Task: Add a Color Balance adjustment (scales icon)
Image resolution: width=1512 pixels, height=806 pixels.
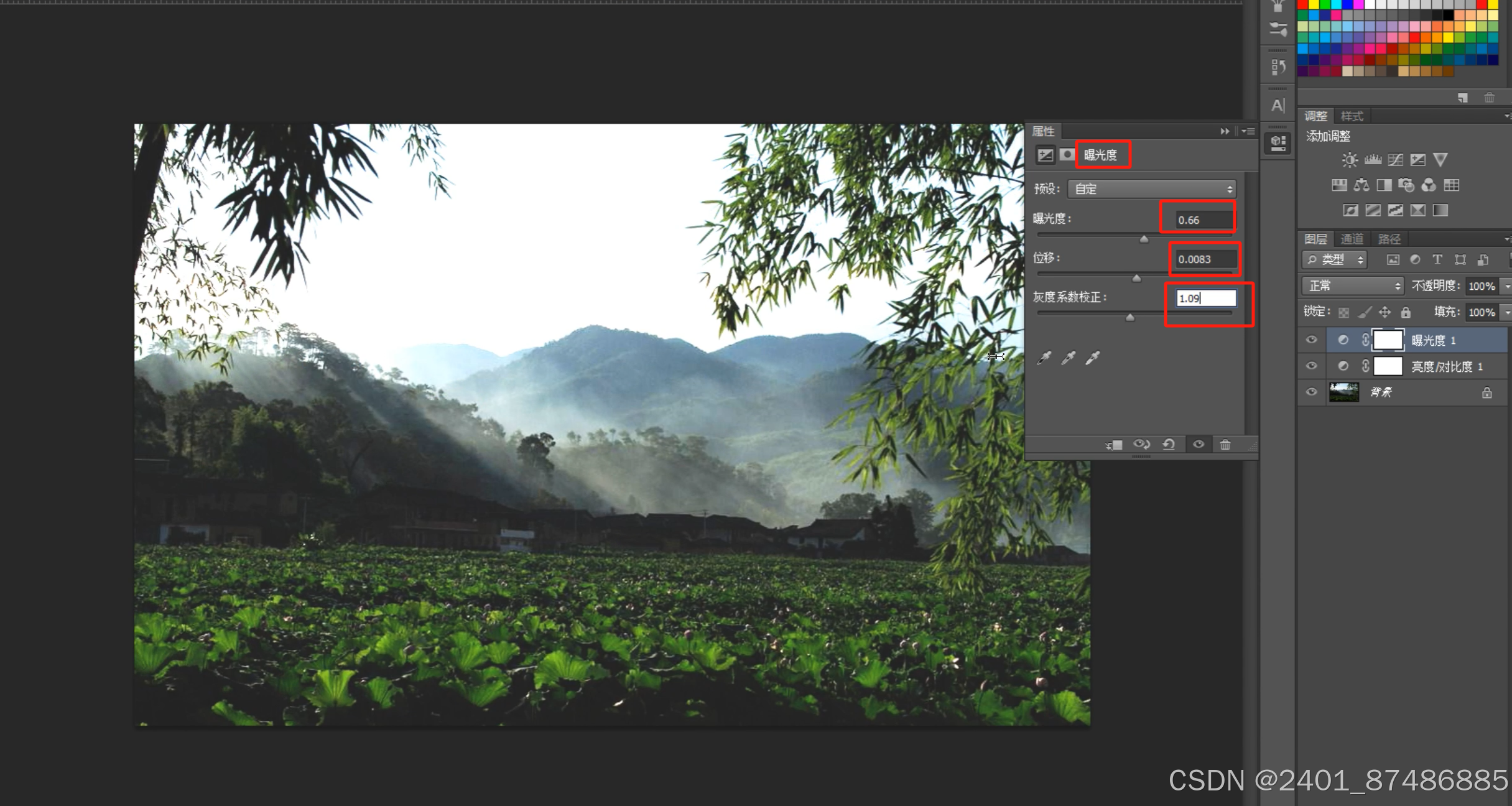Action: click(x=1361, y=185)
